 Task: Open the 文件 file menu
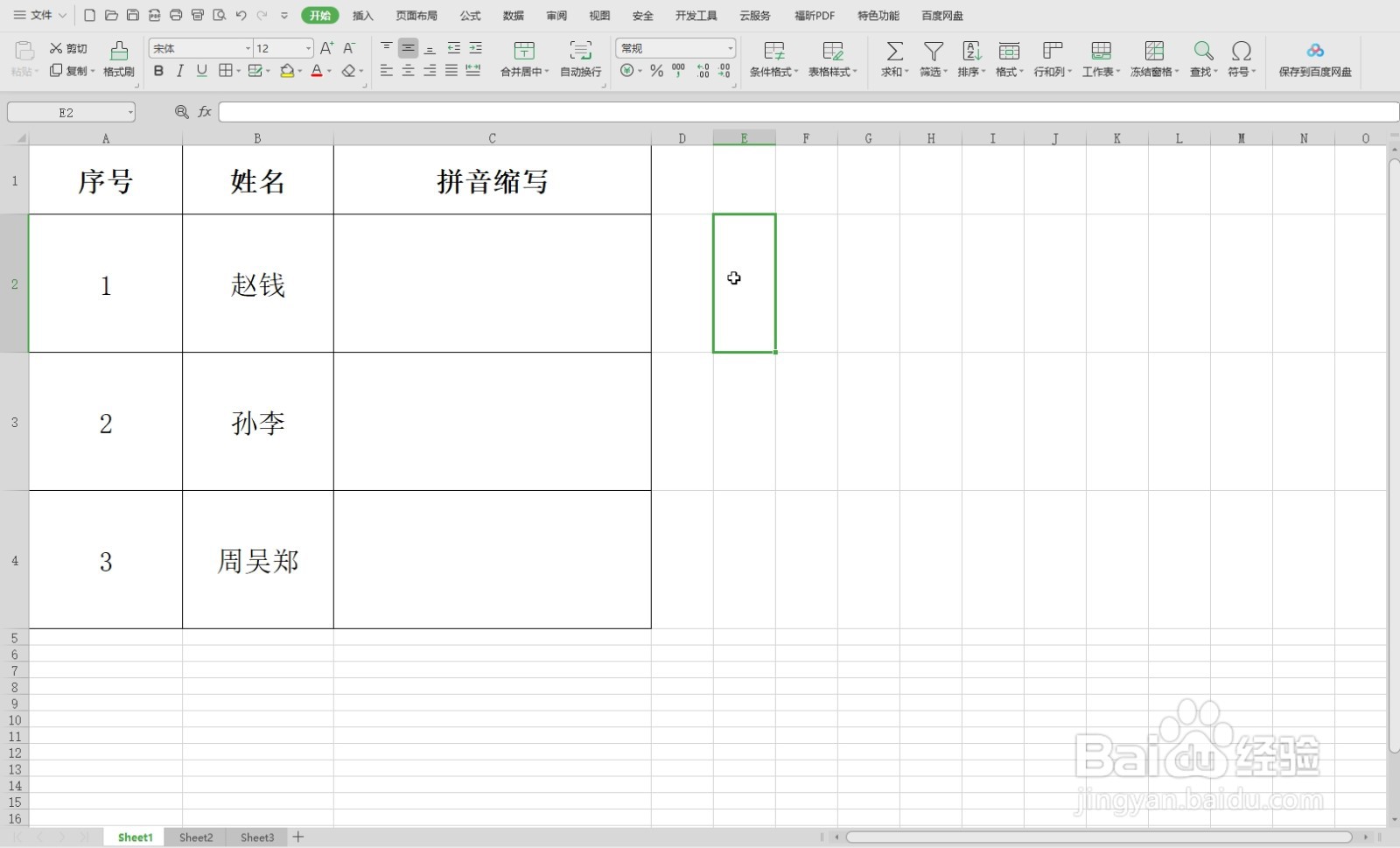click(40, 16)
